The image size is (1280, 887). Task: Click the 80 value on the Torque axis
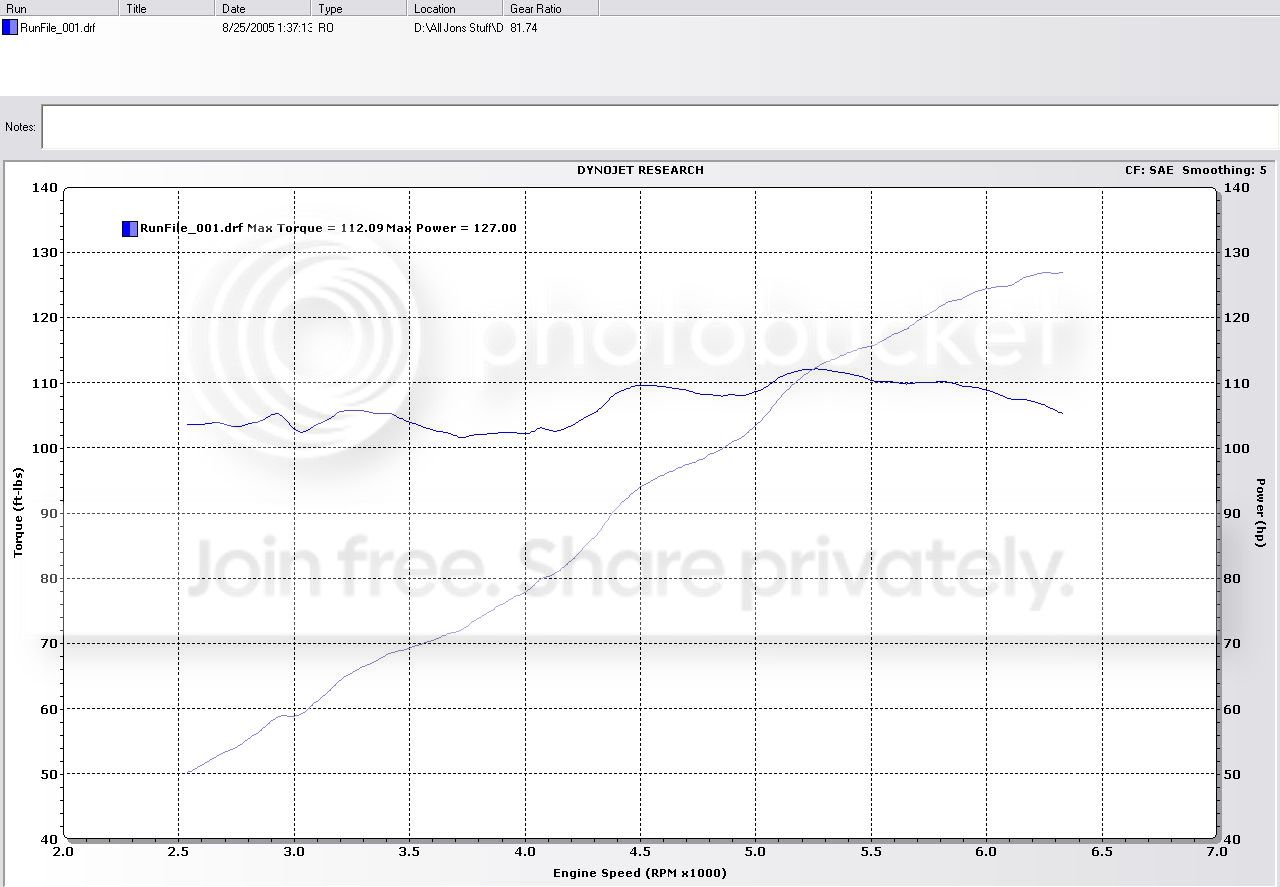click(49, 579)
